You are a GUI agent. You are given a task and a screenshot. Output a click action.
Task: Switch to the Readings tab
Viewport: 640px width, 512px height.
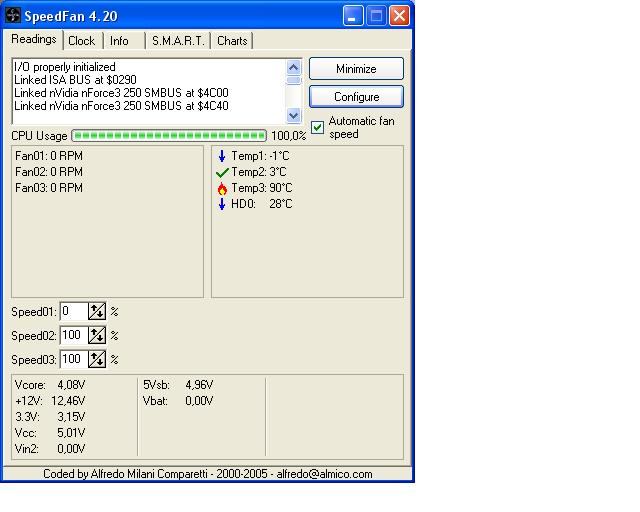[34, 39]
